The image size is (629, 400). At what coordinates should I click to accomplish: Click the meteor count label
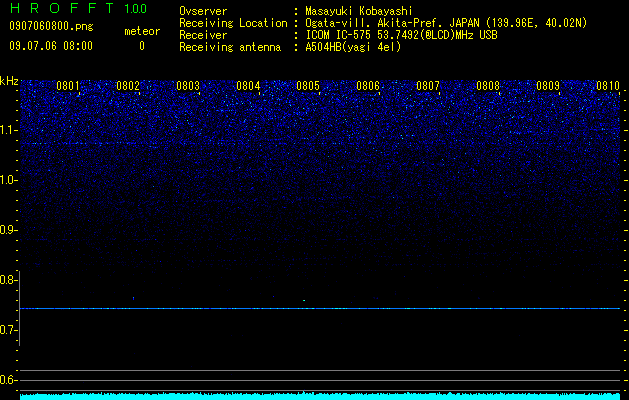(x=142, y=31)
